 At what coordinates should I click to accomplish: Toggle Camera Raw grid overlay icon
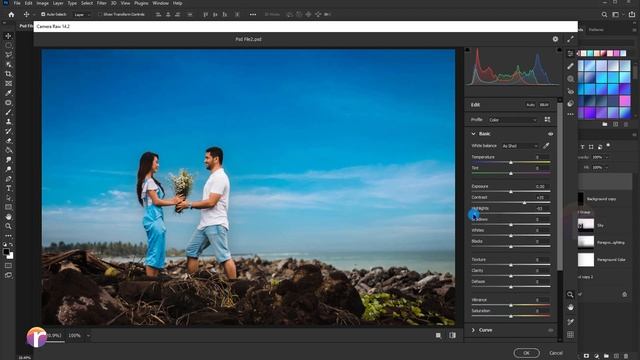click(570, 335)
